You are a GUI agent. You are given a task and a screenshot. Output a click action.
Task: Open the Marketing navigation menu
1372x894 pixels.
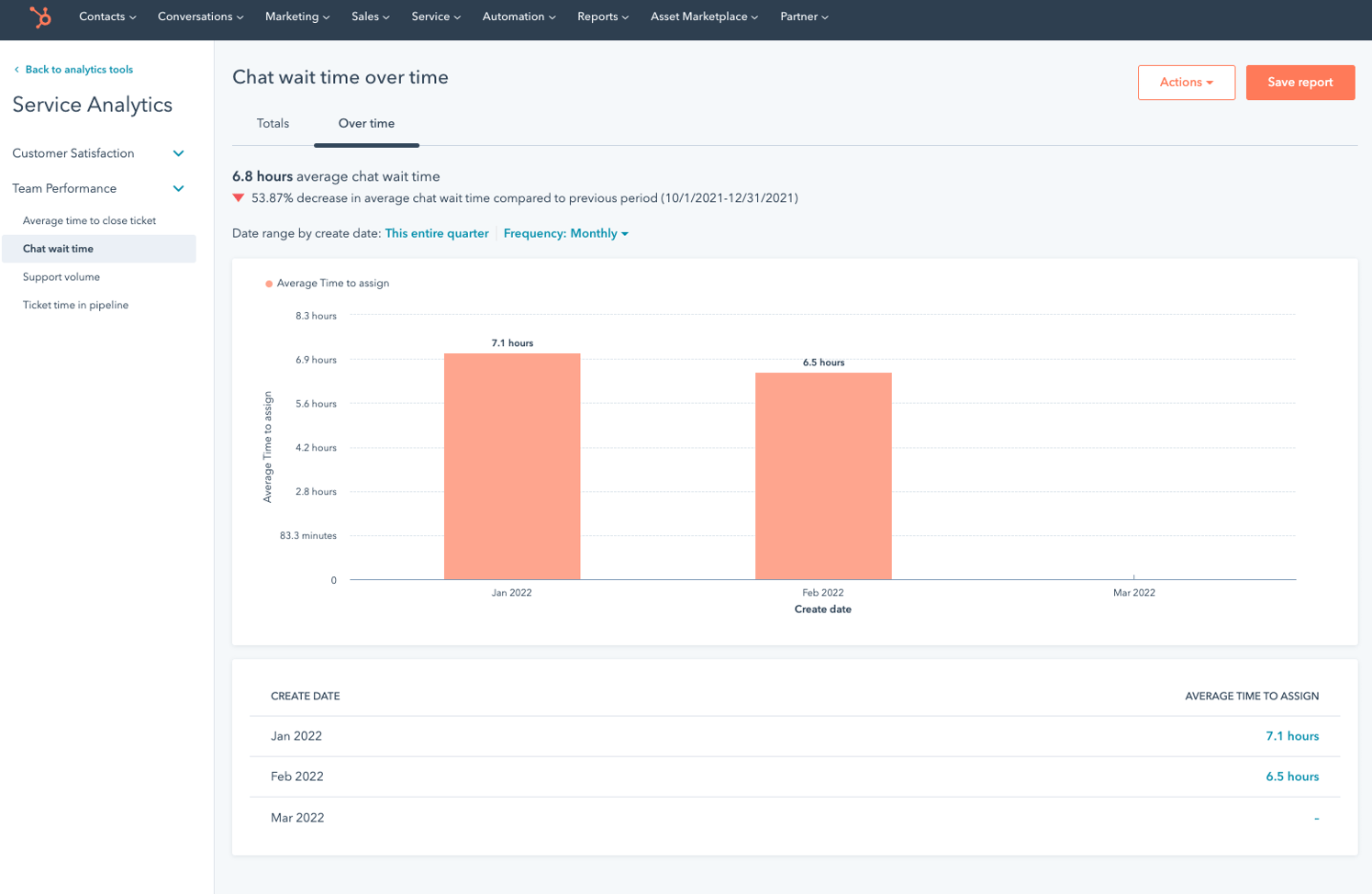click(296, 16)
